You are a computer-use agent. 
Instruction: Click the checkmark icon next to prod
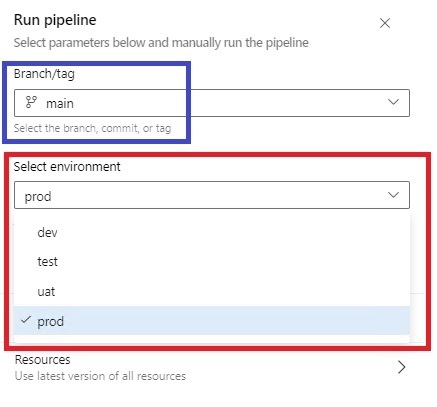[x=26, y=320]
